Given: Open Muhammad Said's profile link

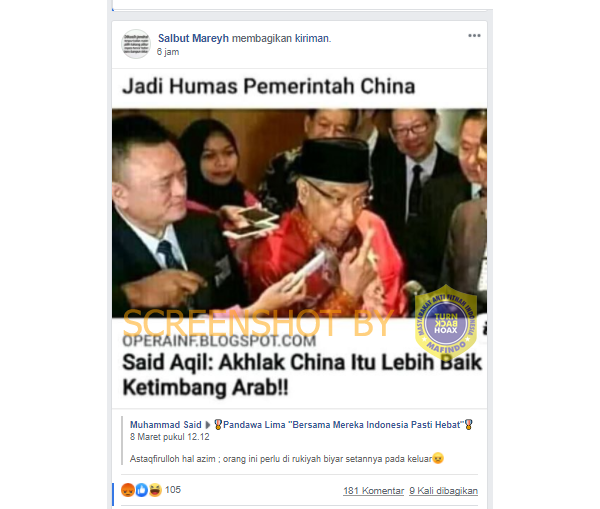Looking at the screenshot, I should tap(165, 425).
